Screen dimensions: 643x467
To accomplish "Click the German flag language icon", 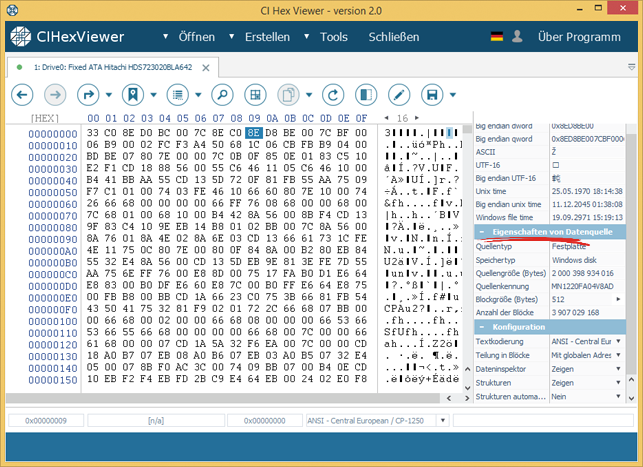I will tap(497, 37).
